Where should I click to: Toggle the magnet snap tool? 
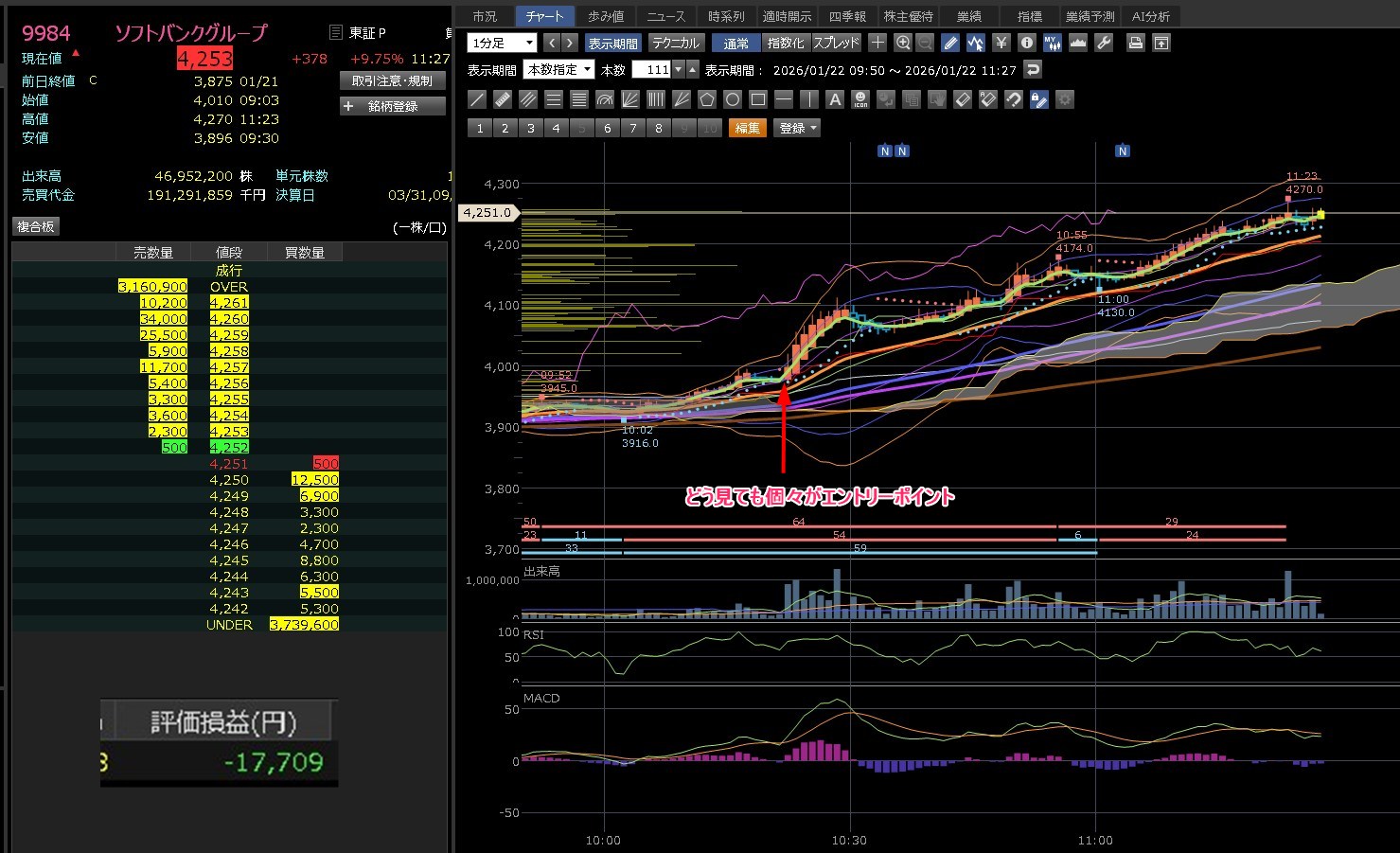coord(1014,99)
